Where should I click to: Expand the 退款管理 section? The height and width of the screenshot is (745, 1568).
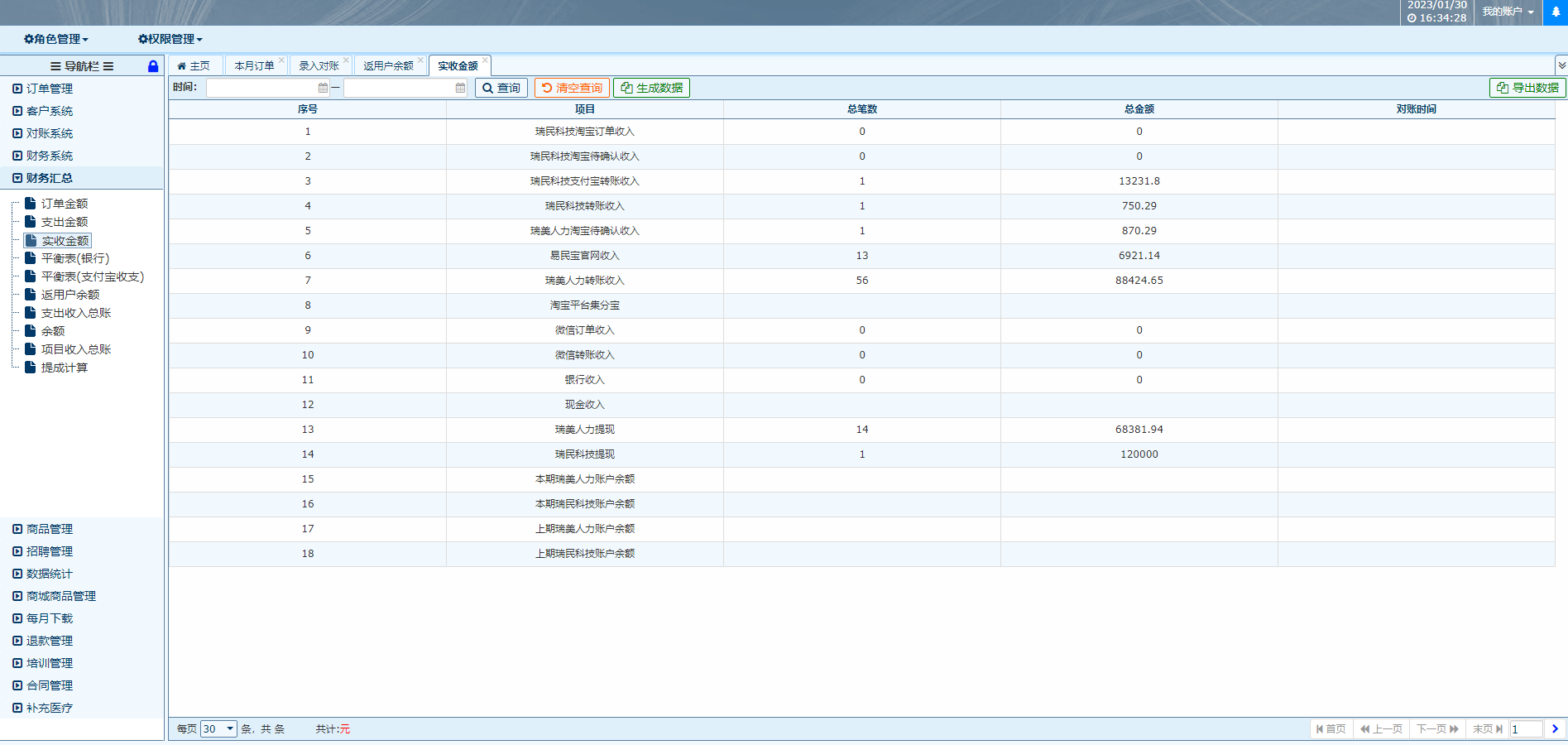click(82, 641)
